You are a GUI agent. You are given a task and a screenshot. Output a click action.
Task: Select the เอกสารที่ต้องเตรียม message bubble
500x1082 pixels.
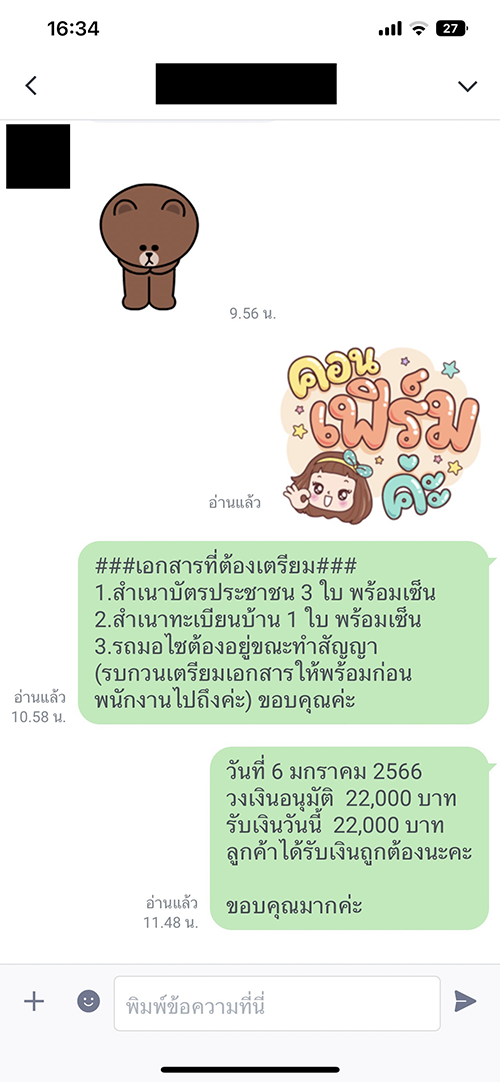click(x=283, y=633)
